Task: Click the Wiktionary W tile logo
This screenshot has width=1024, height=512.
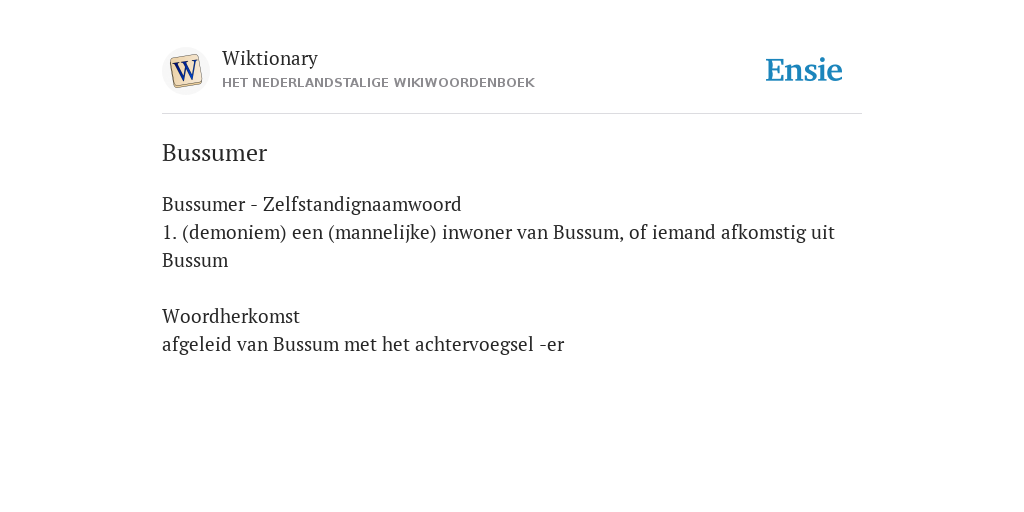Action: pyautogui.click(x=185, y=71)
